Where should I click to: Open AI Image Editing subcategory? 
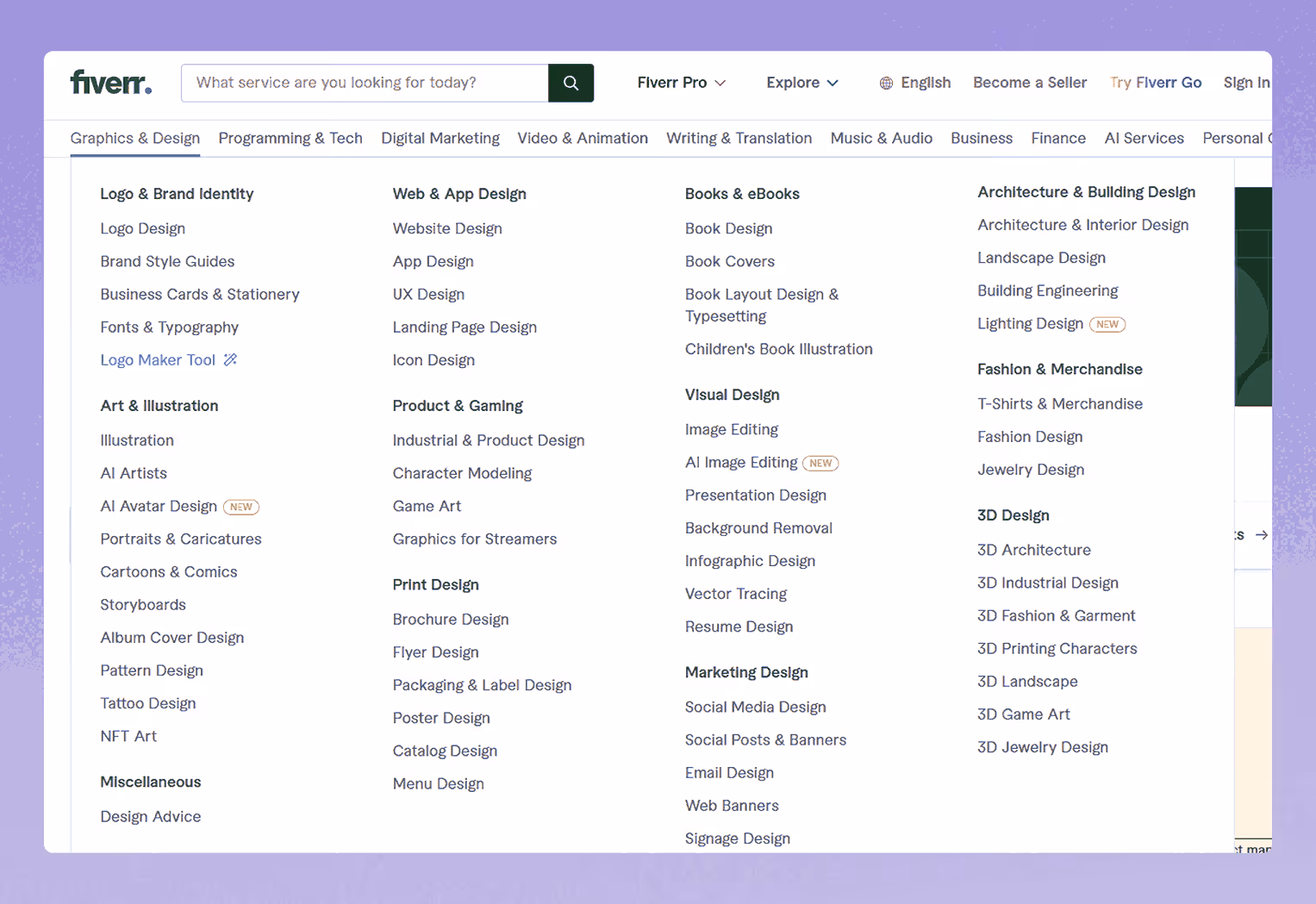(741, 462)
